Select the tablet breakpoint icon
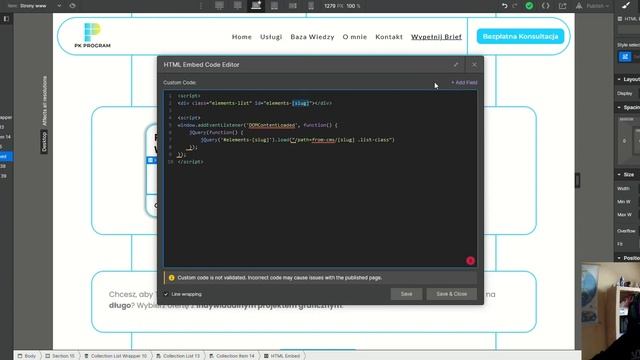The height and width of the screenshot is (360, 640). tap(274, 5)
